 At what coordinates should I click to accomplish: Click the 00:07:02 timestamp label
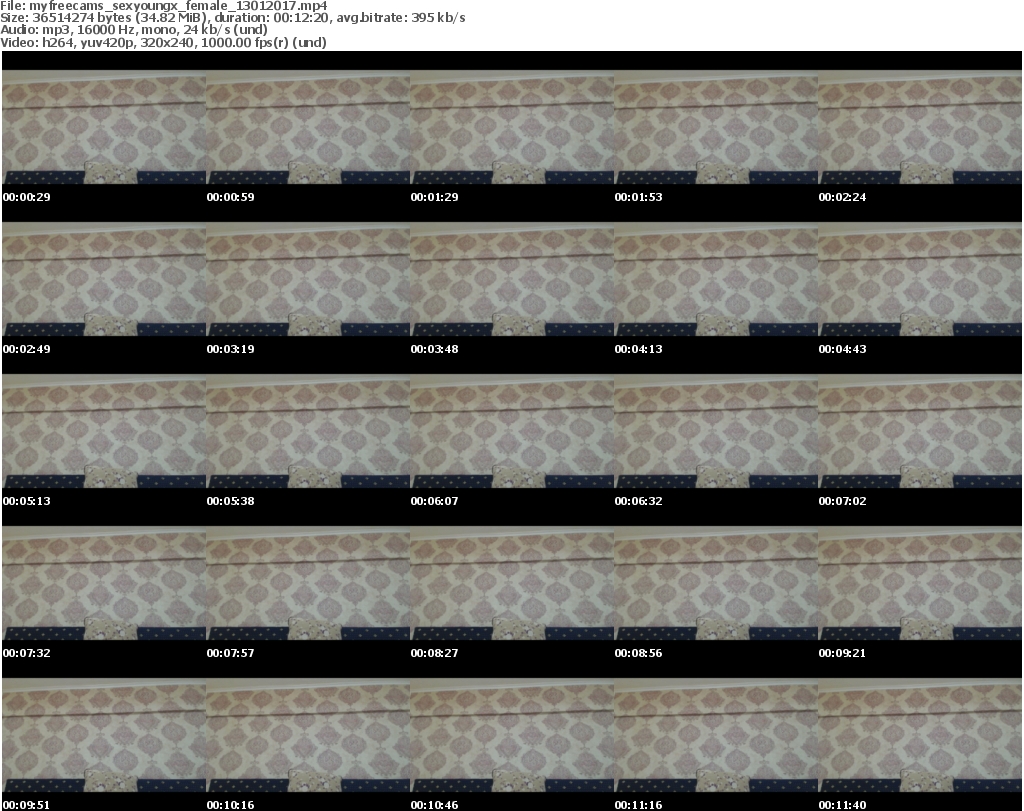tap(842, 501)
